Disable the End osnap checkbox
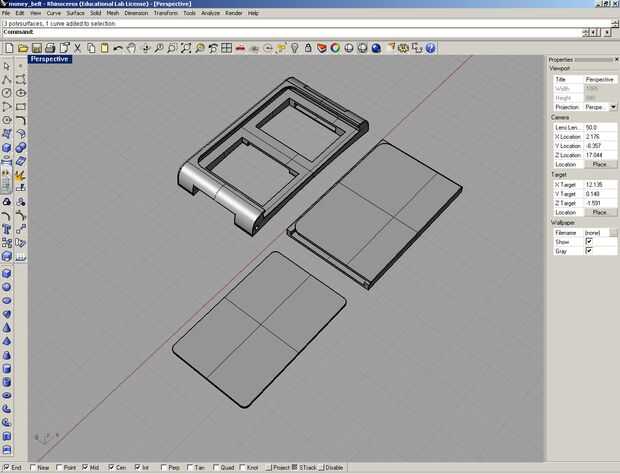The height and width of the screenshot is (474, 620). [6, 467]
